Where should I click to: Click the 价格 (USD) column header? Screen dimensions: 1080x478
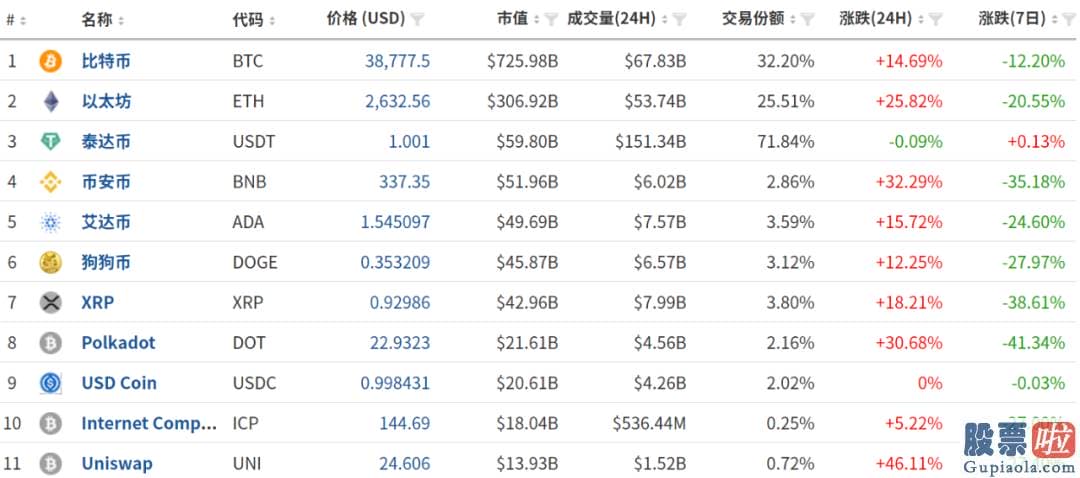coord(366,19)
